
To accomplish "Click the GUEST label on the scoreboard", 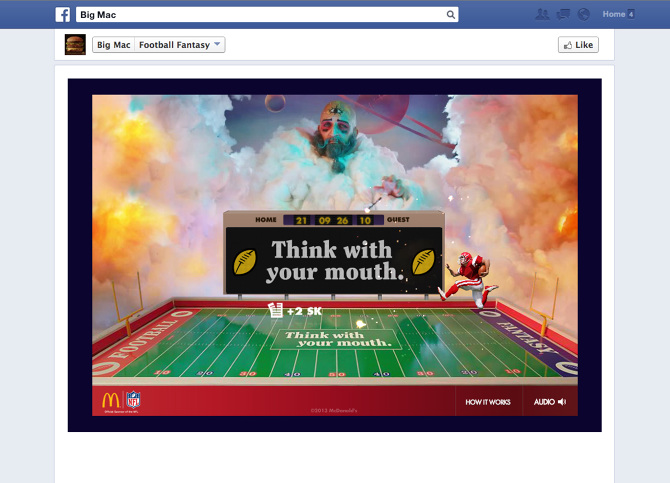I will (x=398, y=219).
